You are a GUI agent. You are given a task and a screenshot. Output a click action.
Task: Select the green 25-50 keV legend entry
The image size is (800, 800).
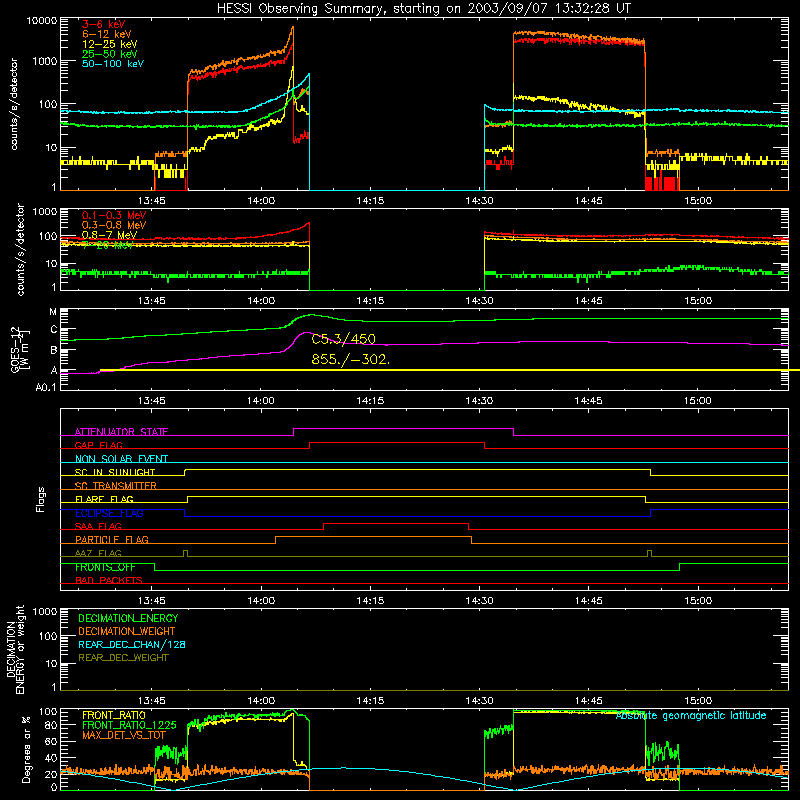(110, 54)
